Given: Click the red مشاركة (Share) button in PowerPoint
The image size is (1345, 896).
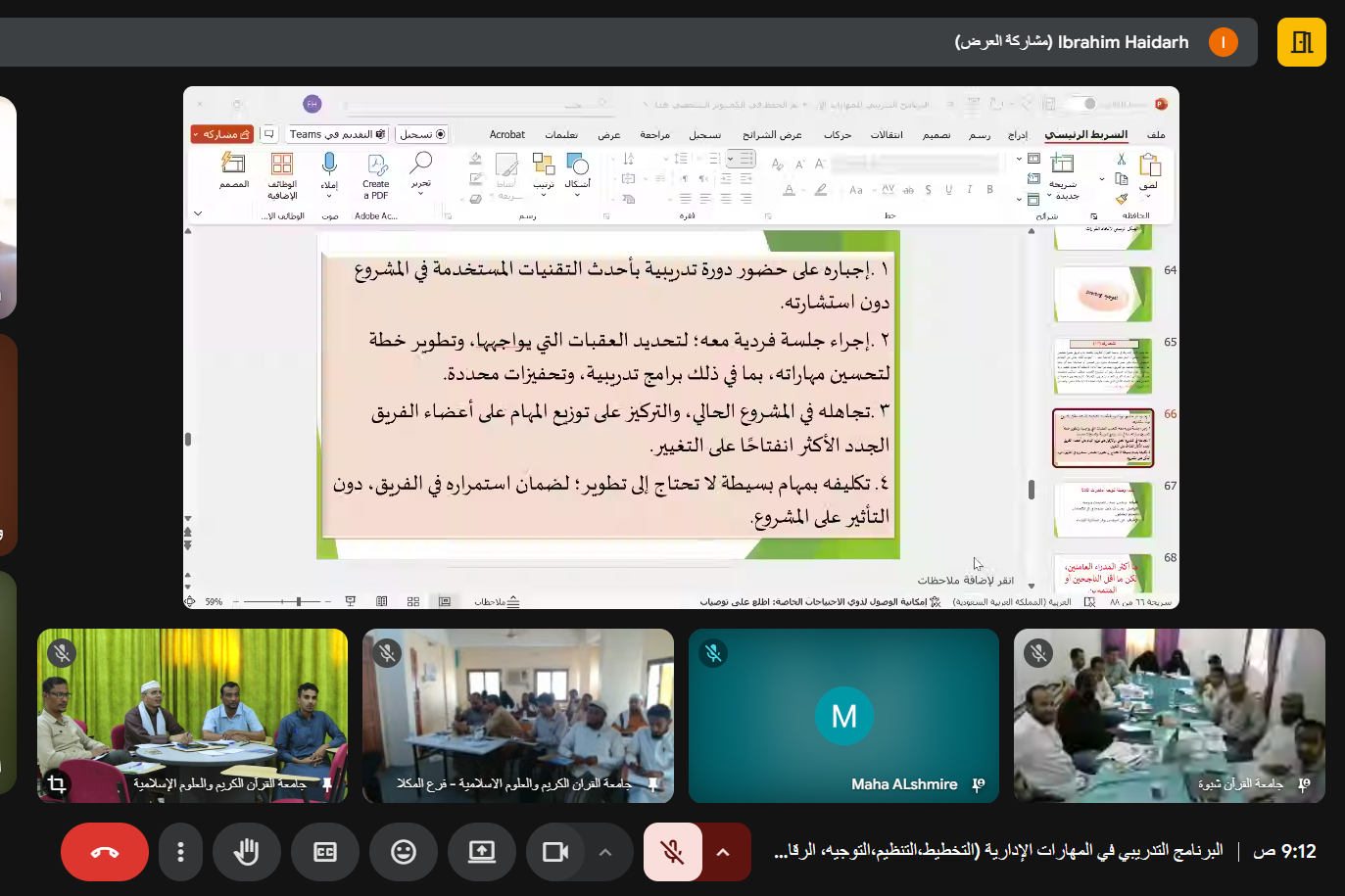Looking at the screenshot, I should tap(221, 134).
